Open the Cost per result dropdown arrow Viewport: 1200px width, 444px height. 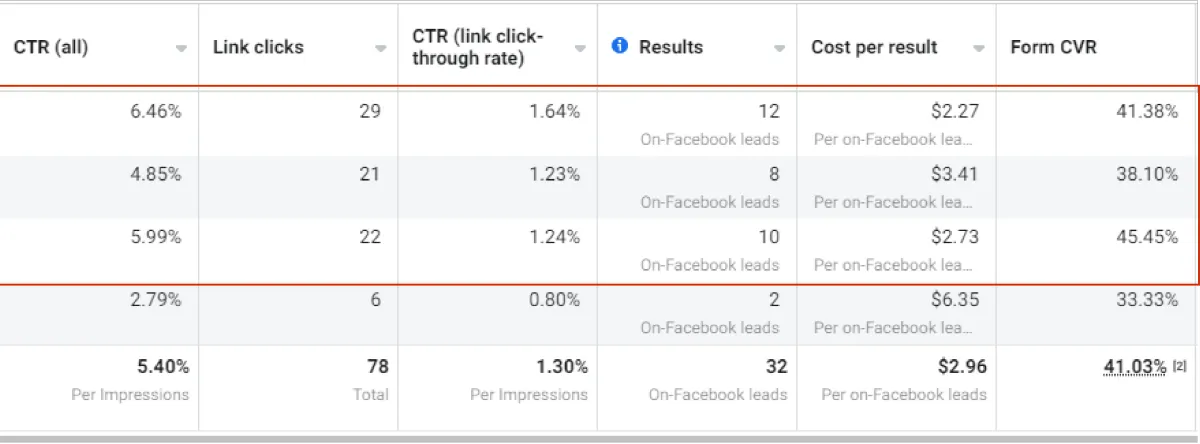(979, 48)
